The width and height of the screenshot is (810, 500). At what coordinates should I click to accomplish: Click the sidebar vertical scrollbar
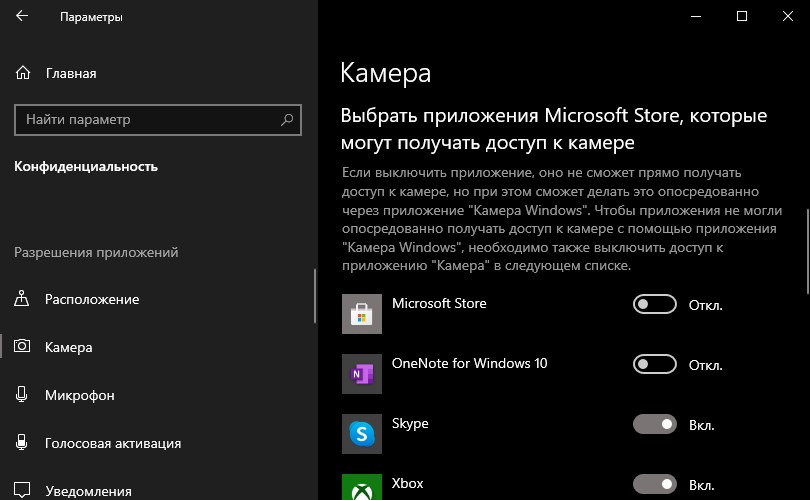pos(315,296)
